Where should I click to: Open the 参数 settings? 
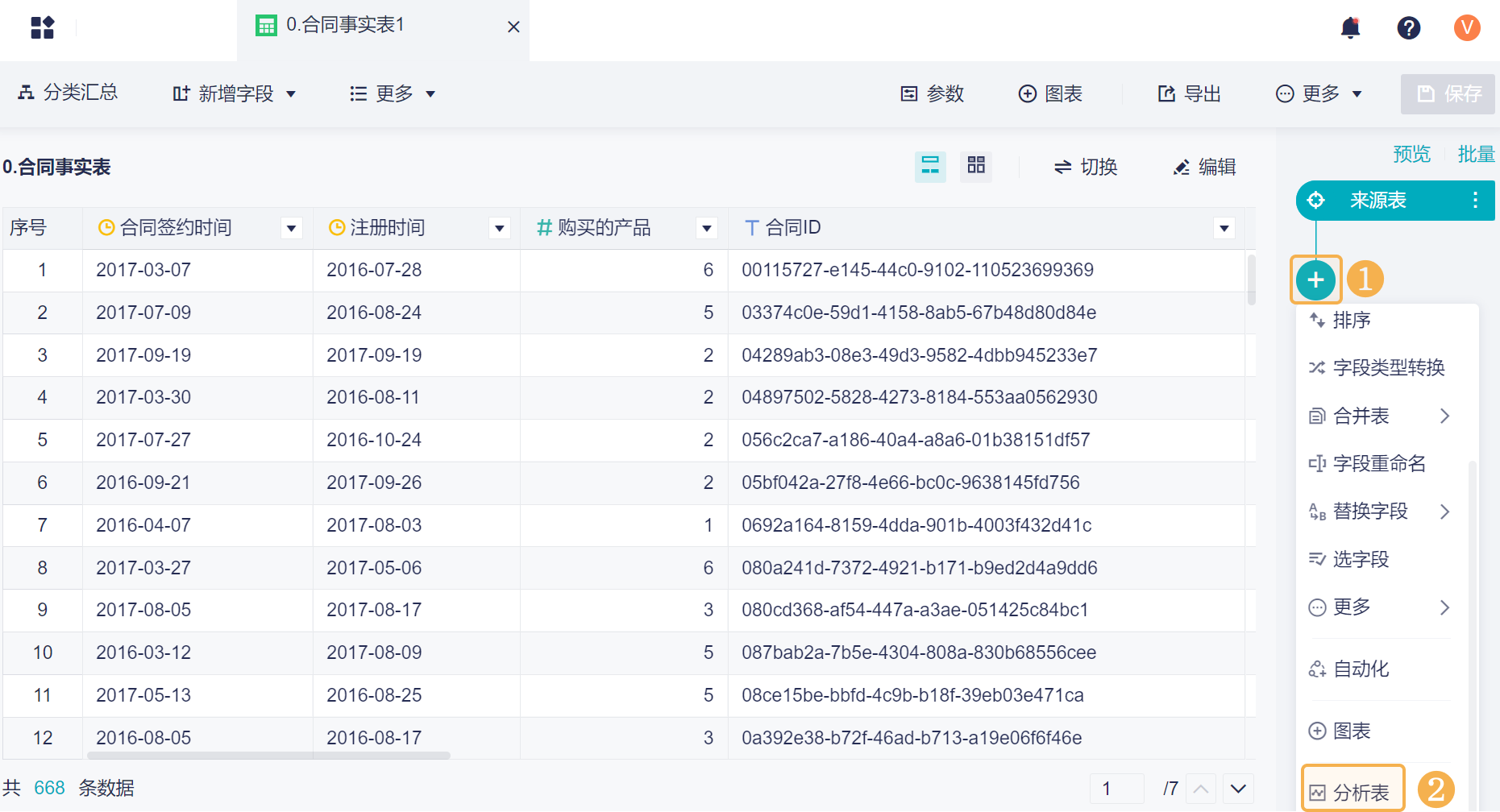pyautogui.click(x=933, y=94)
